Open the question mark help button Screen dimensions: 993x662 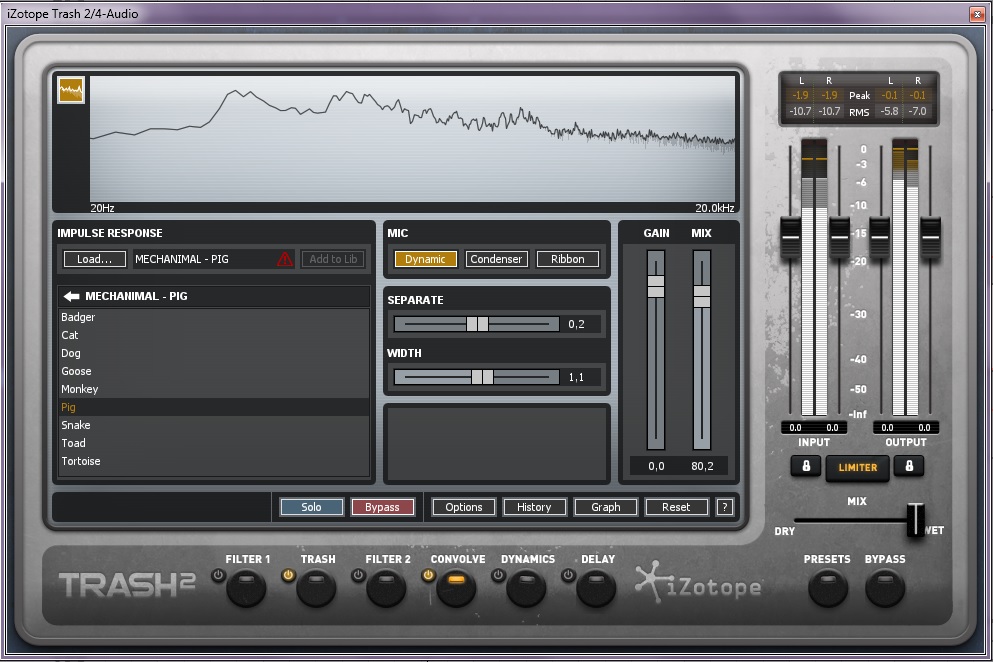tap(725, 507)
